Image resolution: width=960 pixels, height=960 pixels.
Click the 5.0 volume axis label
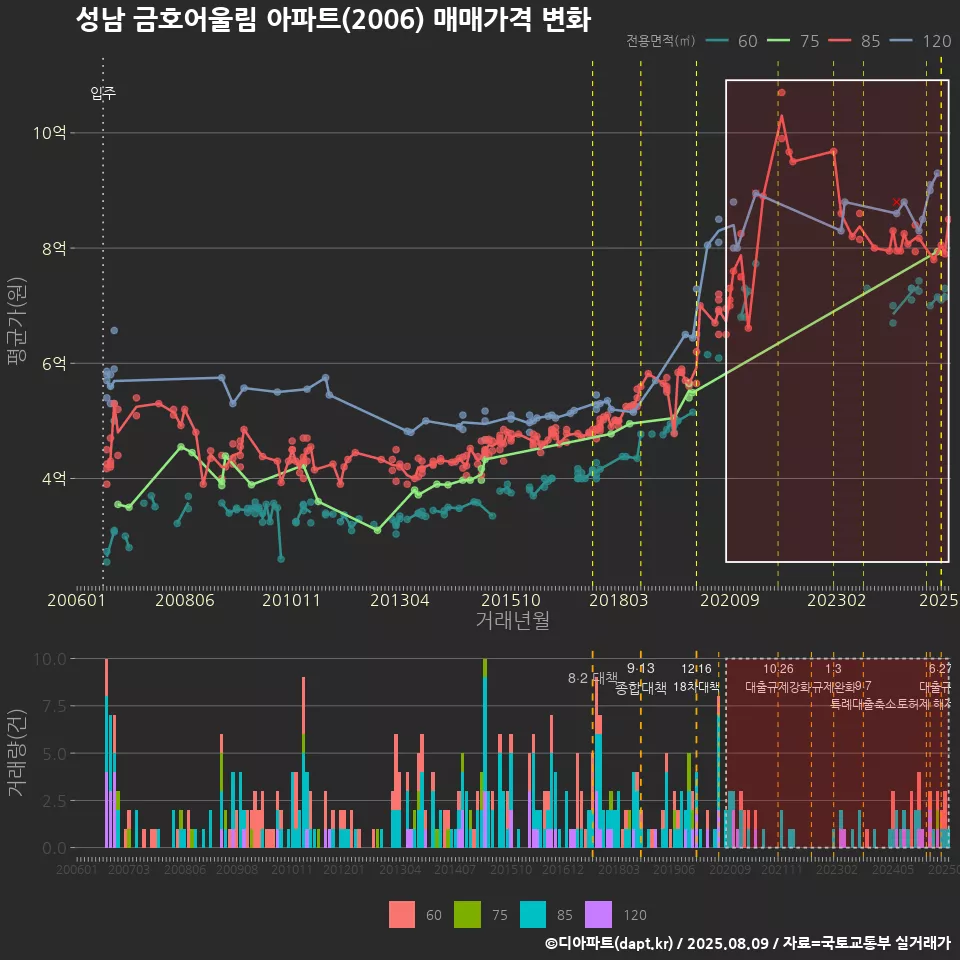pyautogui.click(x=54, y=754)
